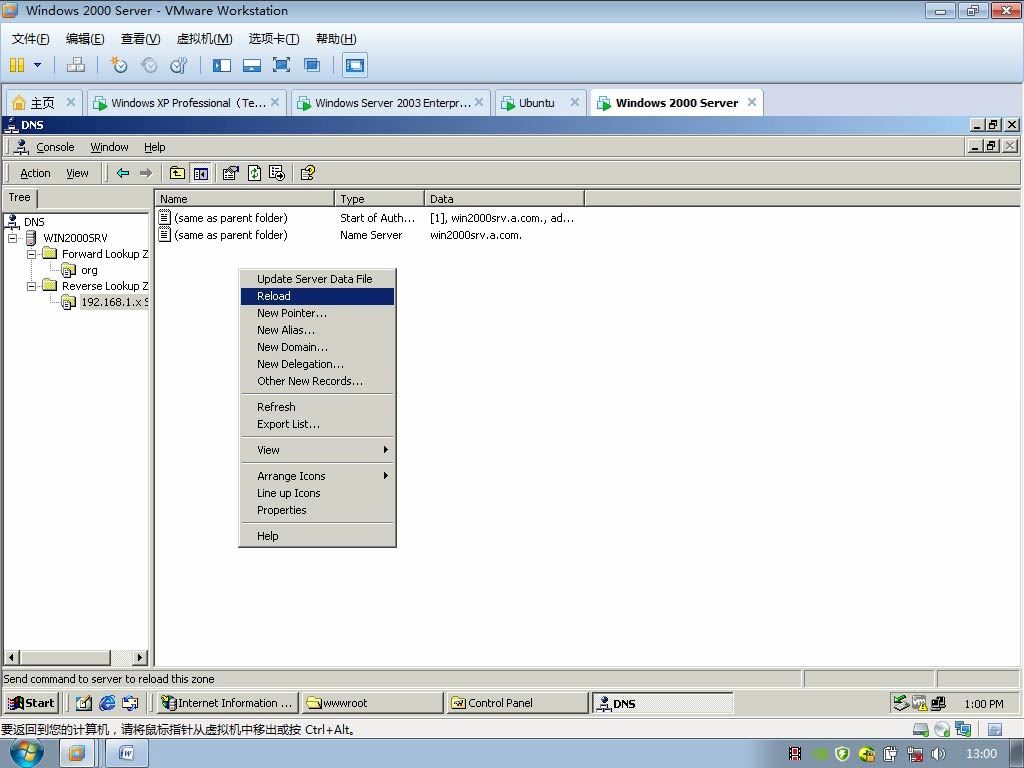Select the Name Server record row
This screenshot has height=768, width=1024.
(340, 235)
